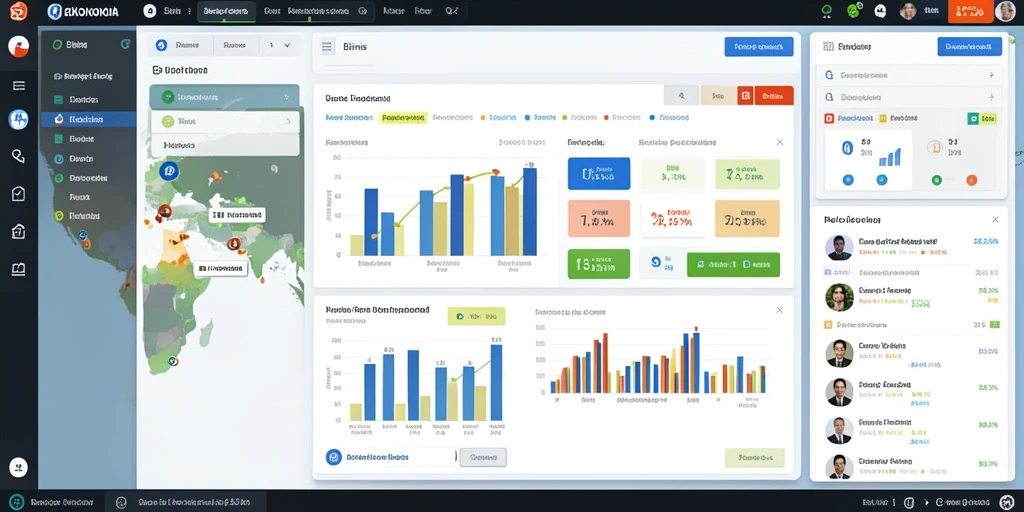Image resolution: width=1024 pixels, height=512 pixels.
Task: Click the red circular icon in the right mini card
Action: [935, 148]
